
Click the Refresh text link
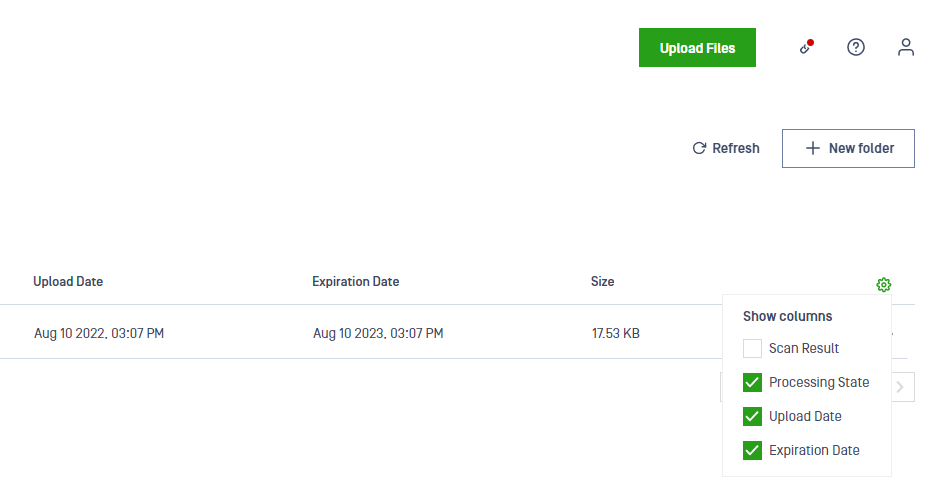(x=736, y=148)
